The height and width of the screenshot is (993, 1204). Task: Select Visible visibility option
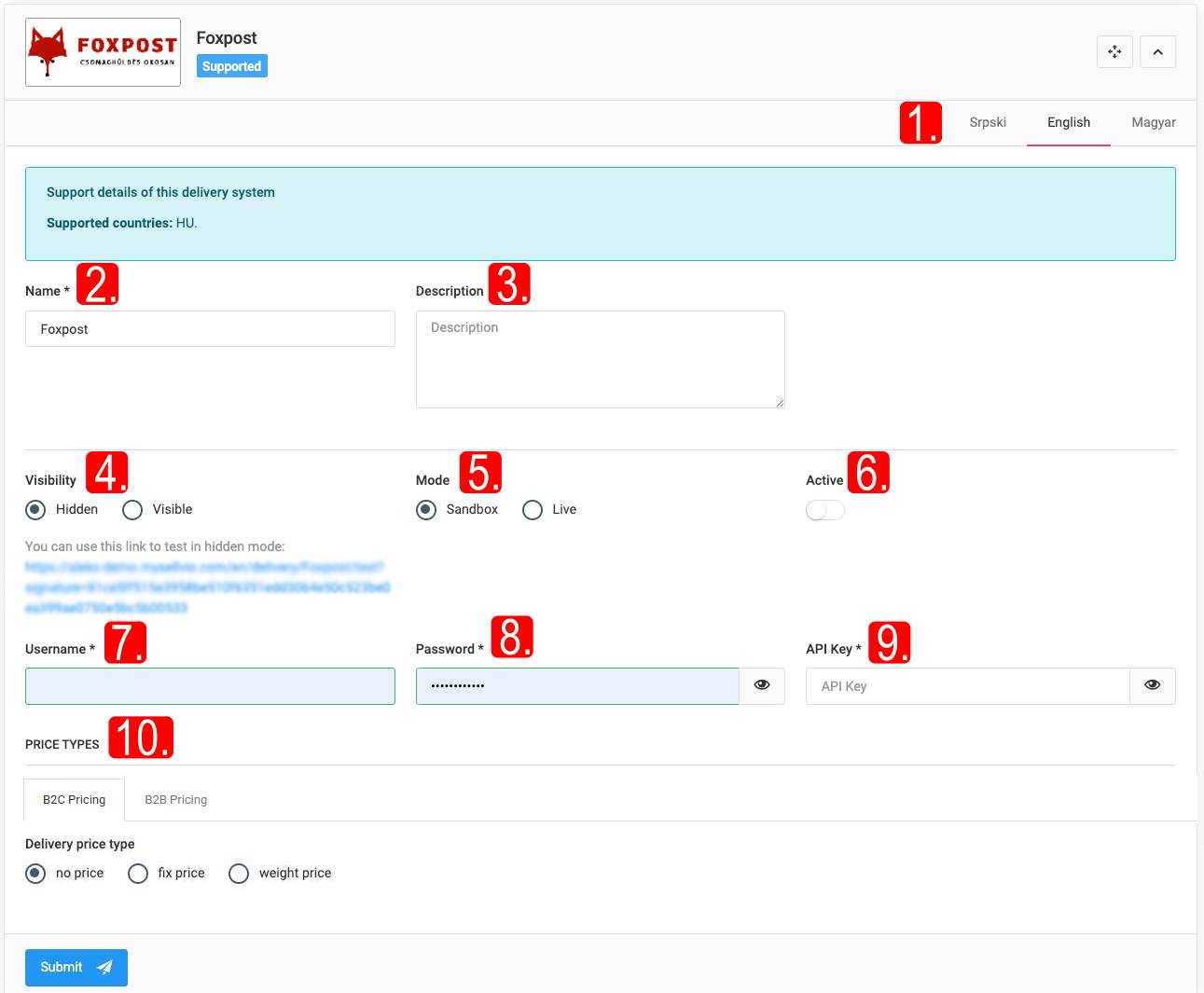(132, 509)
